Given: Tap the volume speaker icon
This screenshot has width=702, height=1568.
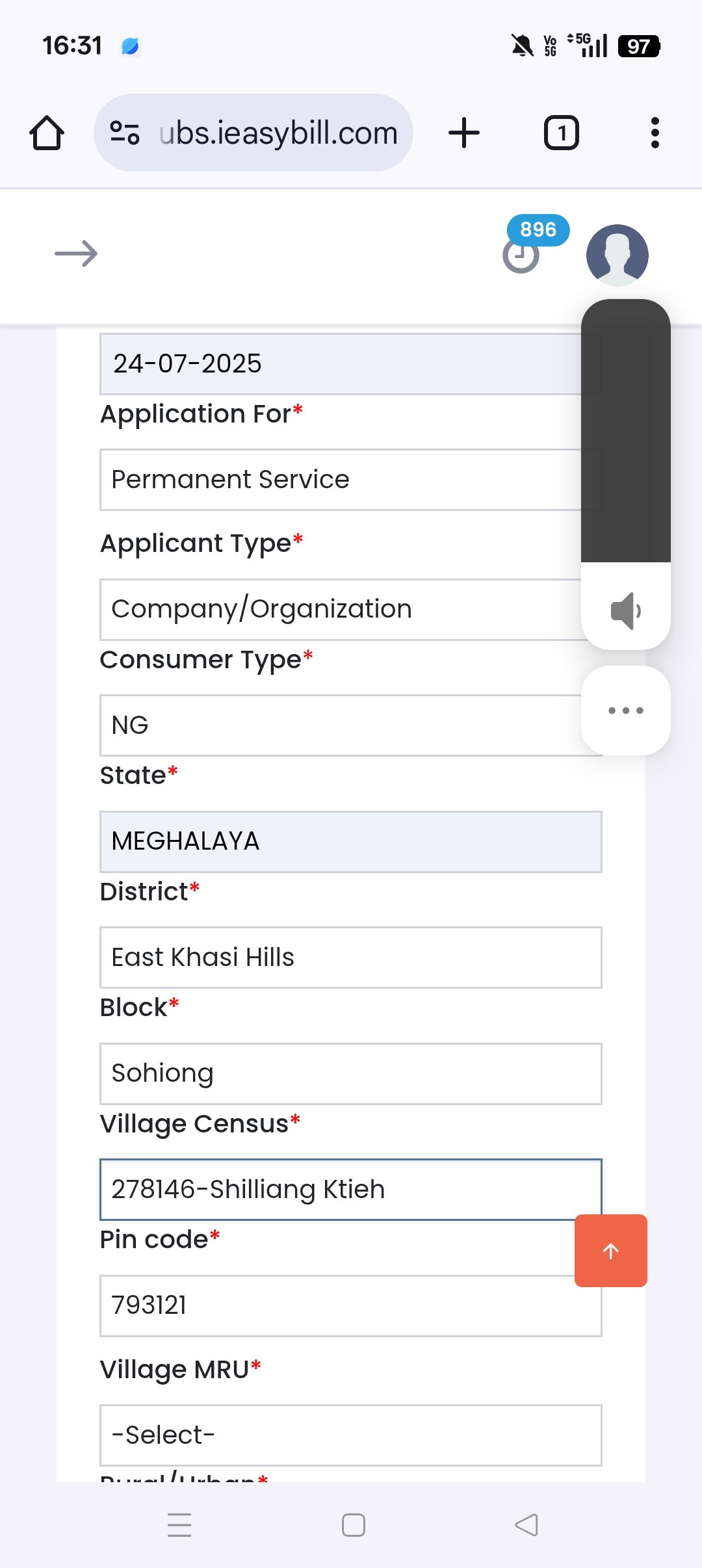Looking at the screenshot, I should [625, 610].
